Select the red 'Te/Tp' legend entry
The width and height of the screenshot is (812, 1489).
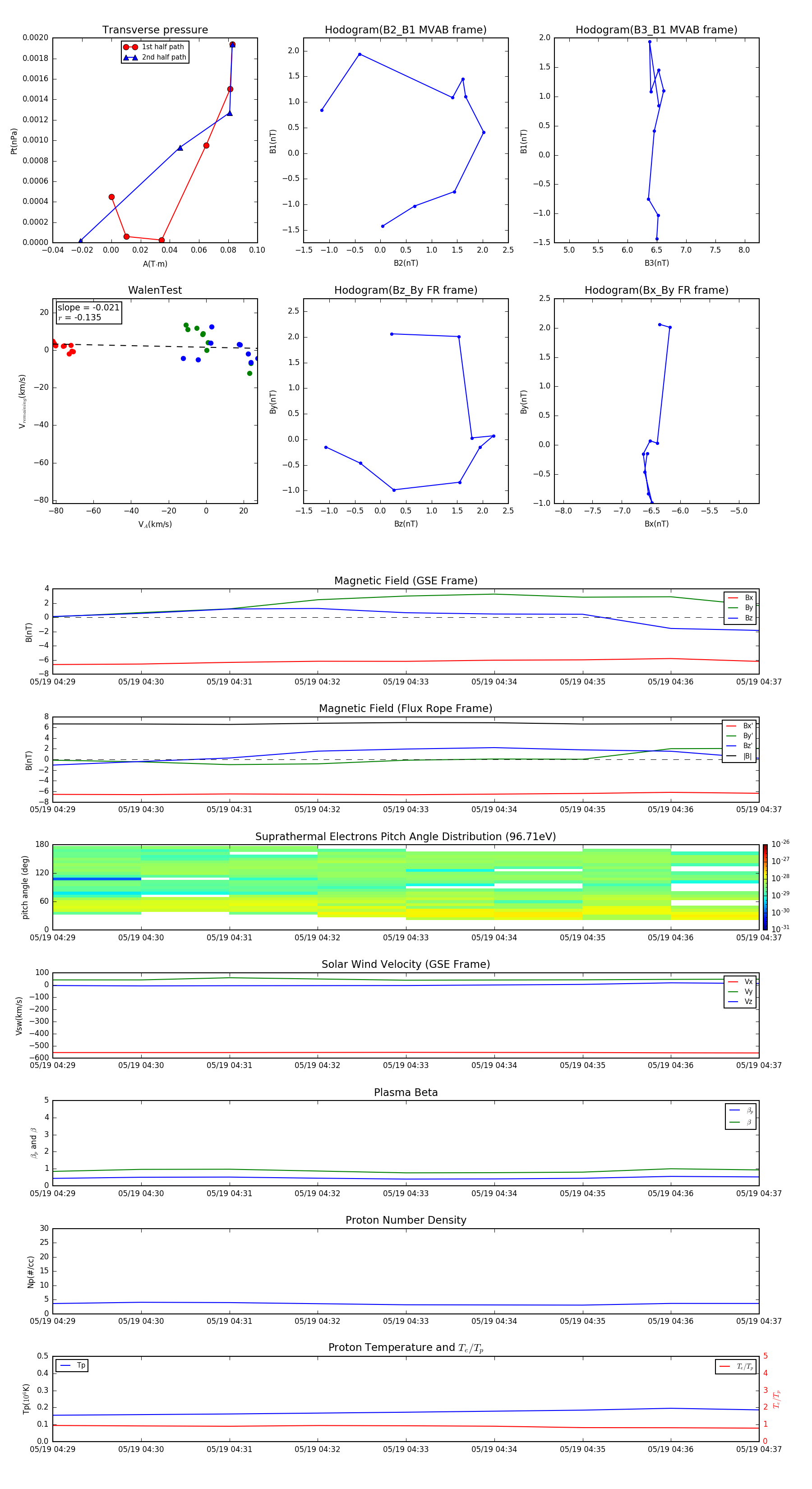pyautogui.click(x=736, y=1366)
